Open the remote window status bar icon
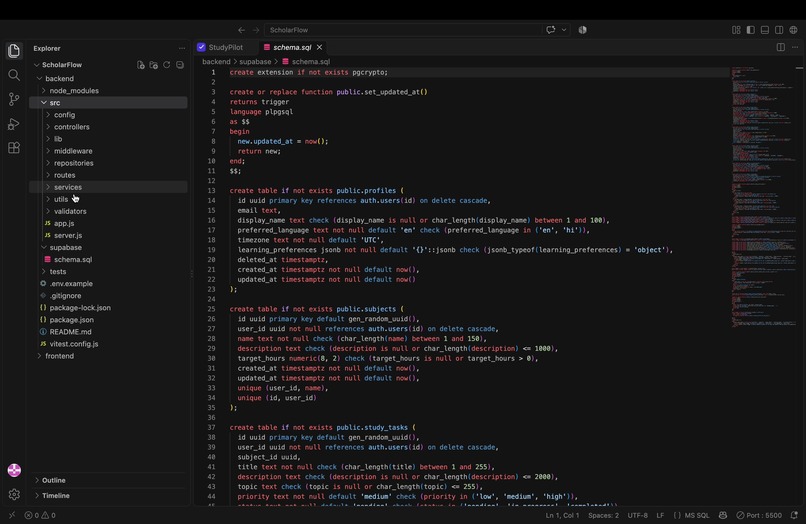 tap(12, 515)
